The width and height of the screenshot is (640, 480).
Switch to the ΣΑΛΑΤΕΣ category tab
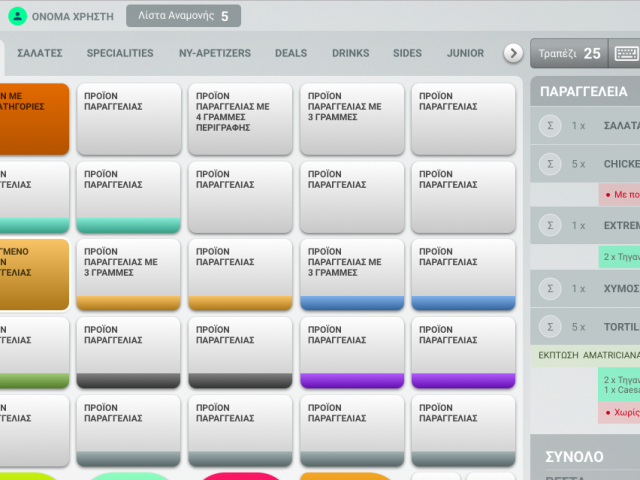point(40,53)
